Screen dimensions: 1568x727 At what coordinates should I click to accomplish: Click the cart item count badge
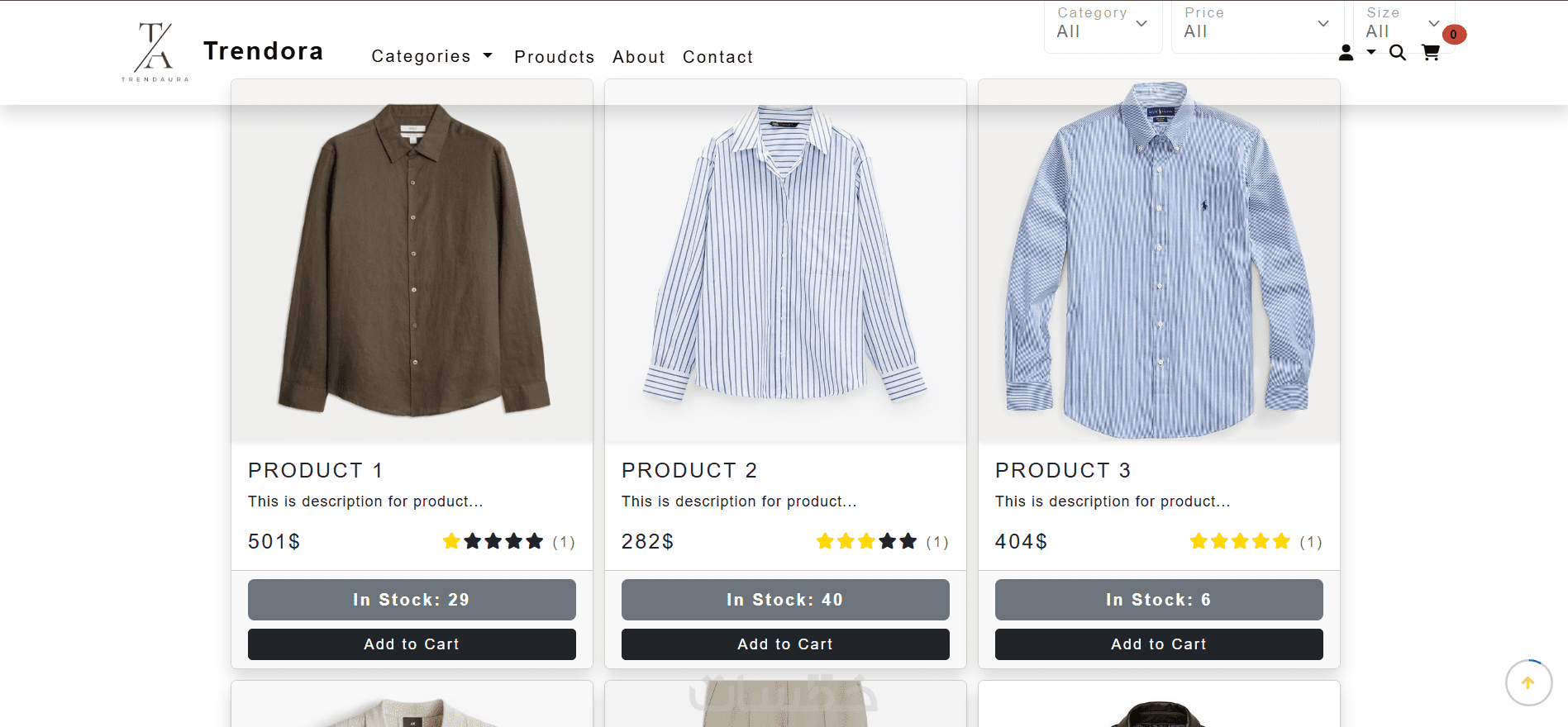tap(1454, 35)
